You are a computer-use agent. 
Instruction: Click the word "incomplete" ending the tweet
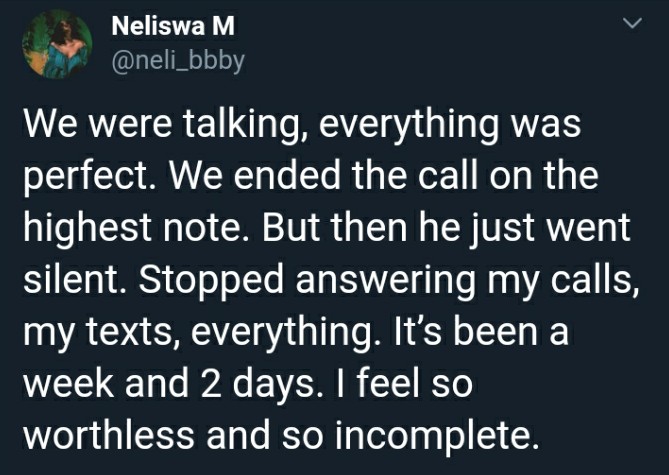click(x=434, y=435)
